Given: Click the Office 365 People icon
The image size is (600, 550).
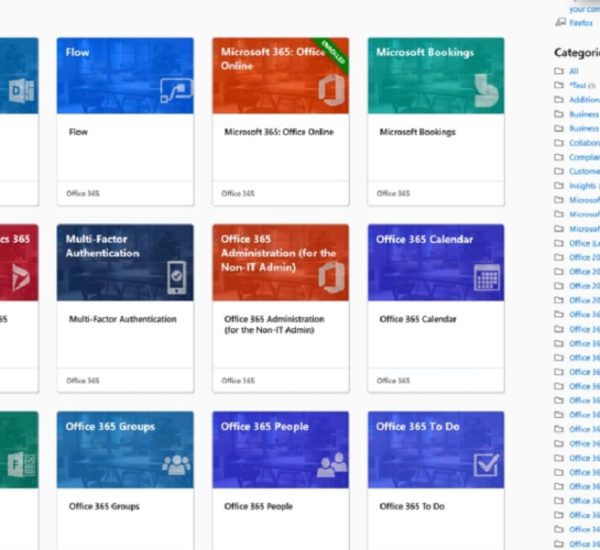Looking at the screenshot, I should point(331,464).
